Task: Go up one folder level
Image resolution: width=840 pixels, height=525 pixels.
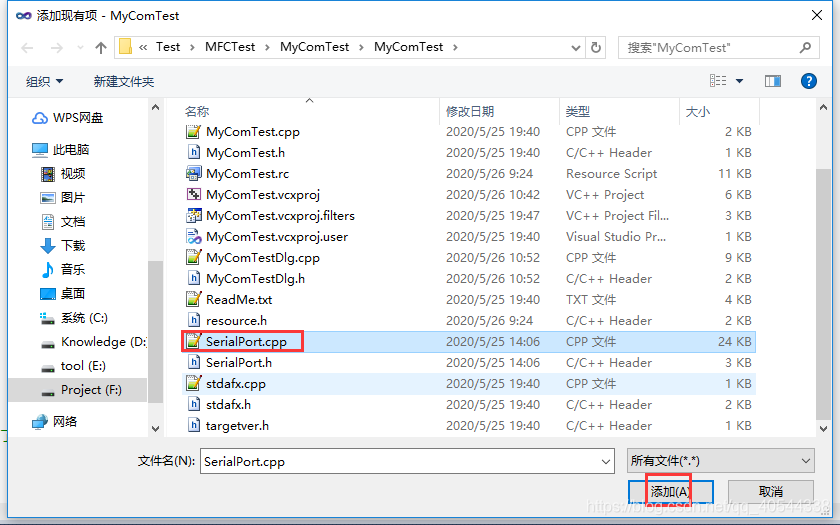Action: pyautogui.click(x=101, y=48)
